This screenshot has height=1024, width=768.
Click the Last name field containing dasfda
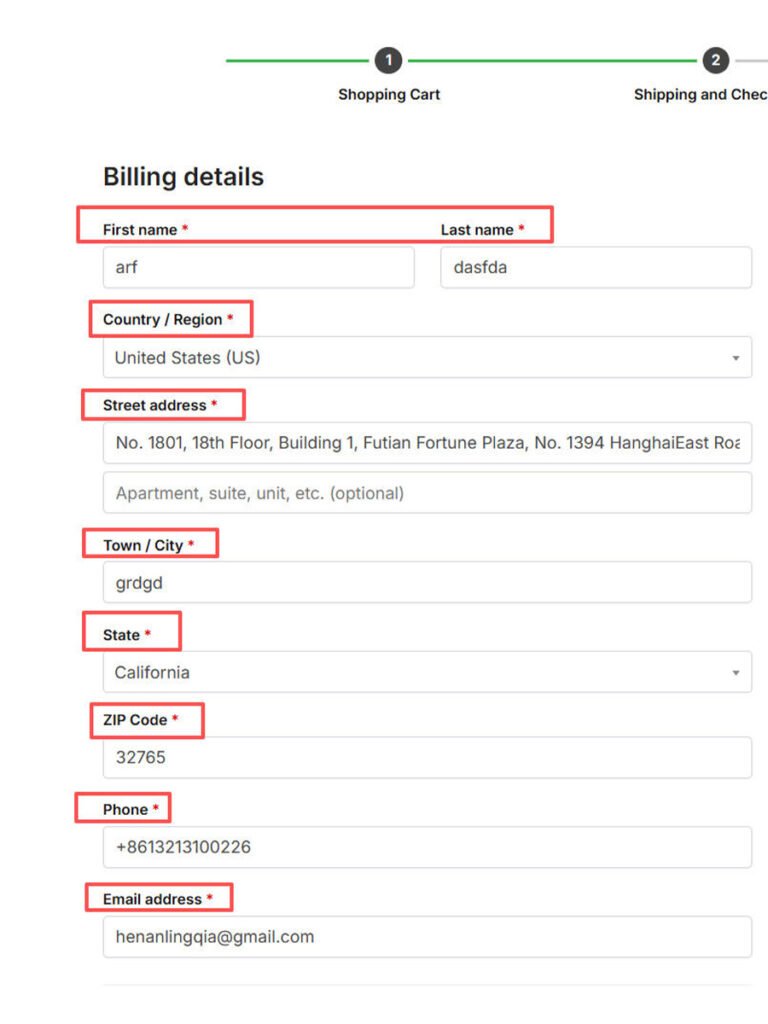[x=595, y=268]
